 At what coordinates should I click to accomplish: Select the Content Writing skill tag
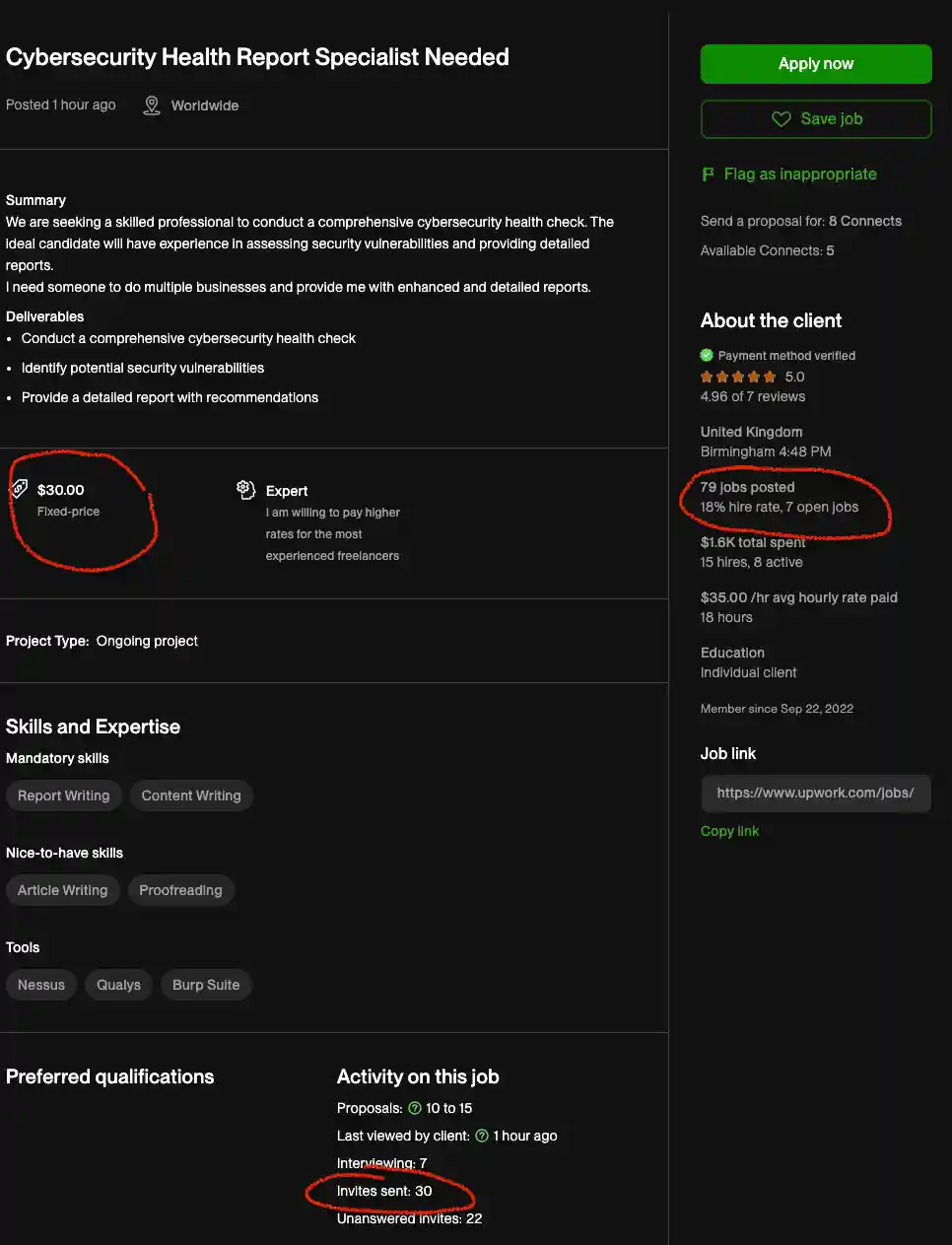[x=191, y=795]
